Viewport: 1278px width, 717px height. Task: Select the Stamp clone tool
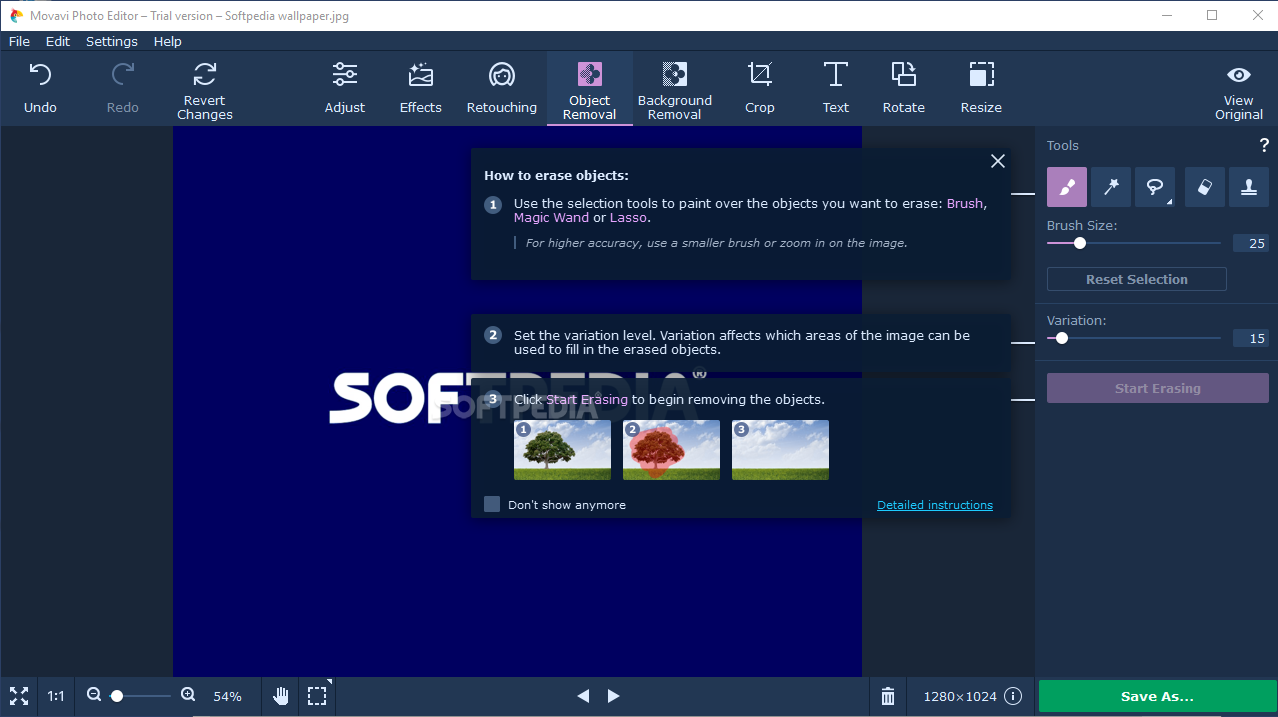[1249, 187]
